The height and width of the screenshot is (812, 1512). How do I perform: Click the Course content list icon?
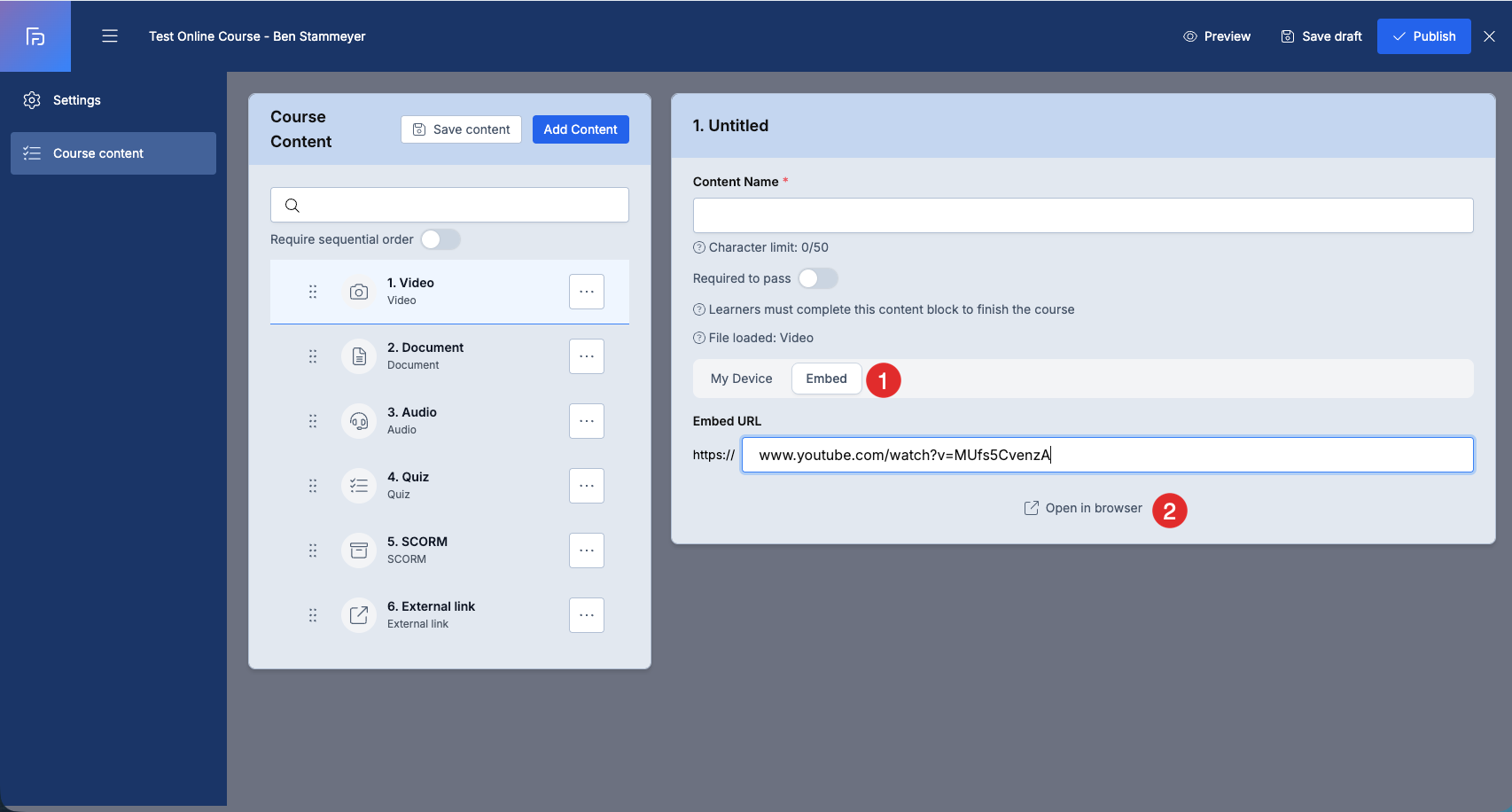pos(32,153)
